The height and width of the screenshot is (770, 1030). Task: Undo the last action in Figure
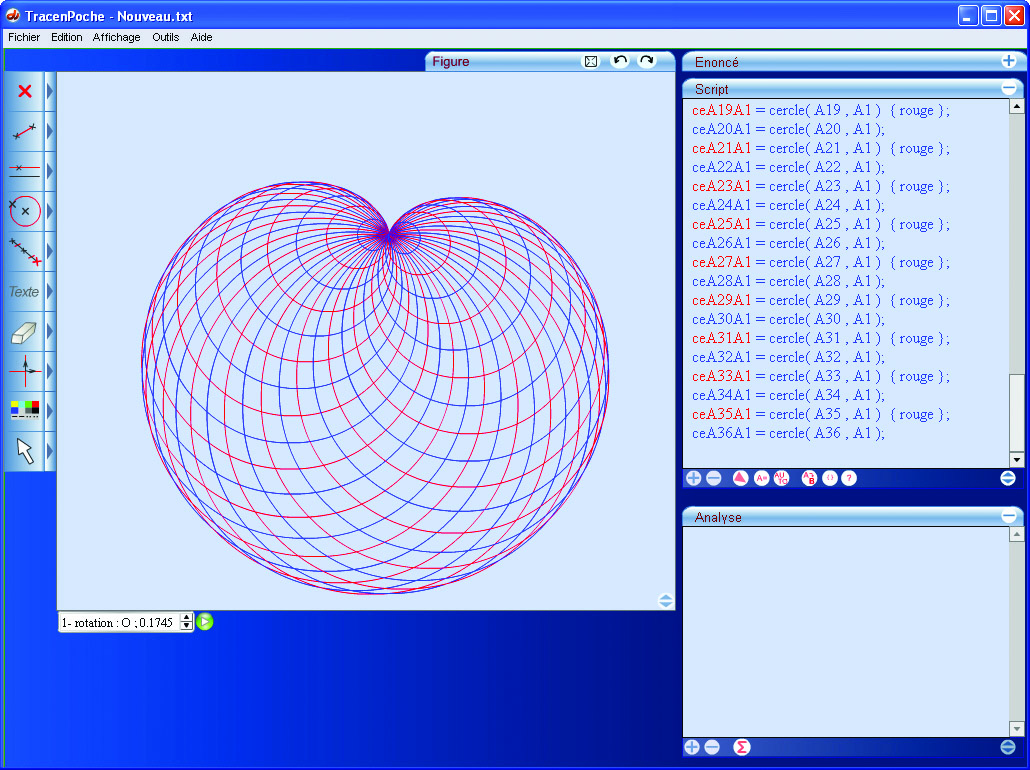point(620,62)
